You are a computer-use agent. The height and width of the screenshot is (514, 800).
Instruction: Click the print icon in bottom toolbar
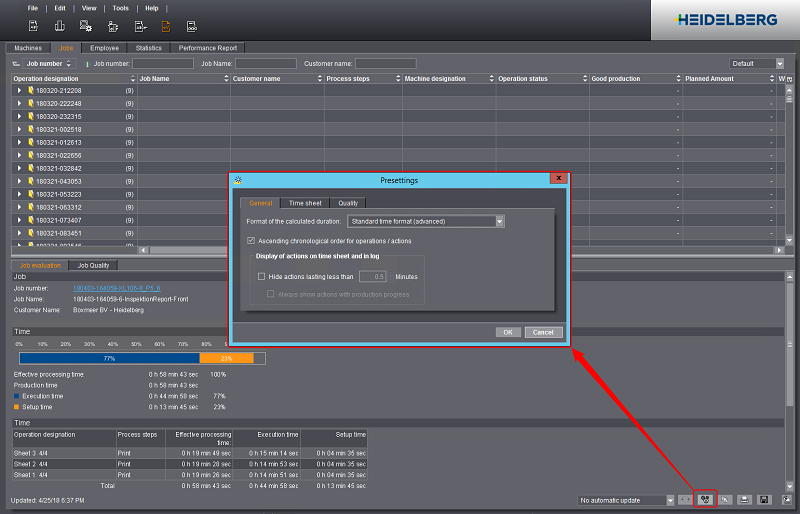click(744, 499)
